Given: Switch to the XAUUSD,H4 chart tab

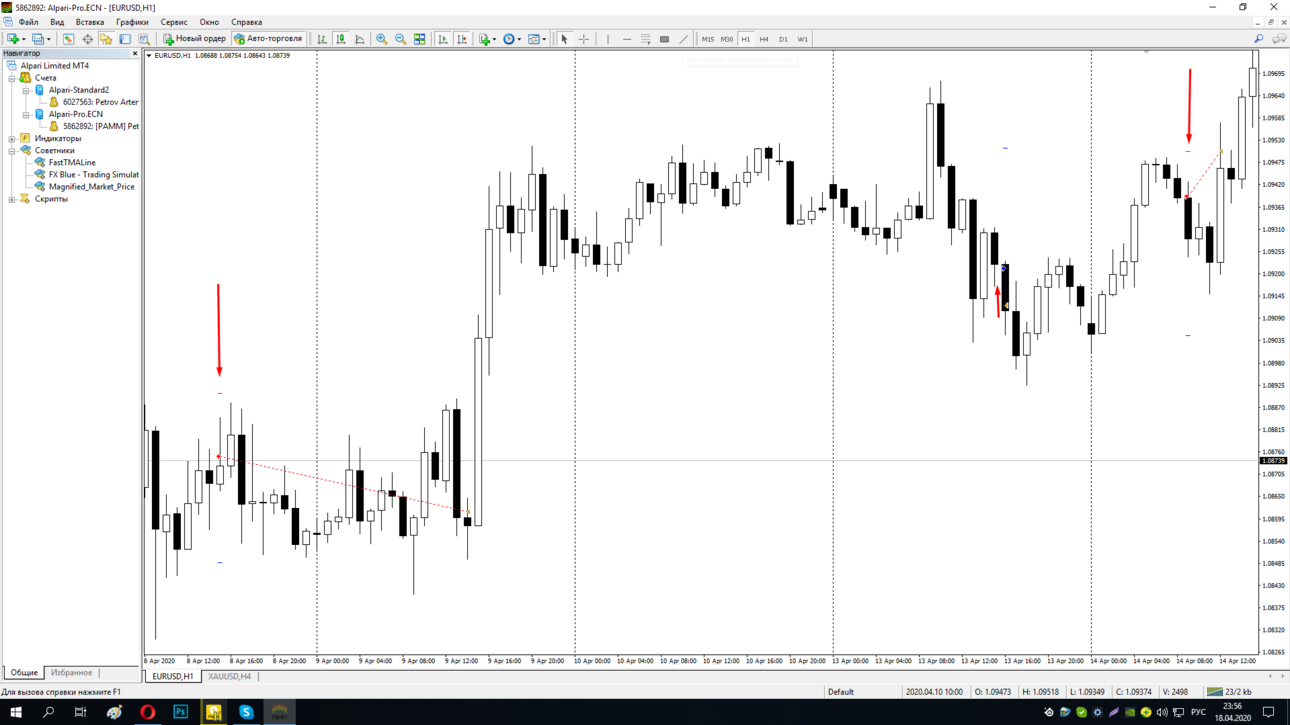Looking at the screenshot, I should coord(229,677).
